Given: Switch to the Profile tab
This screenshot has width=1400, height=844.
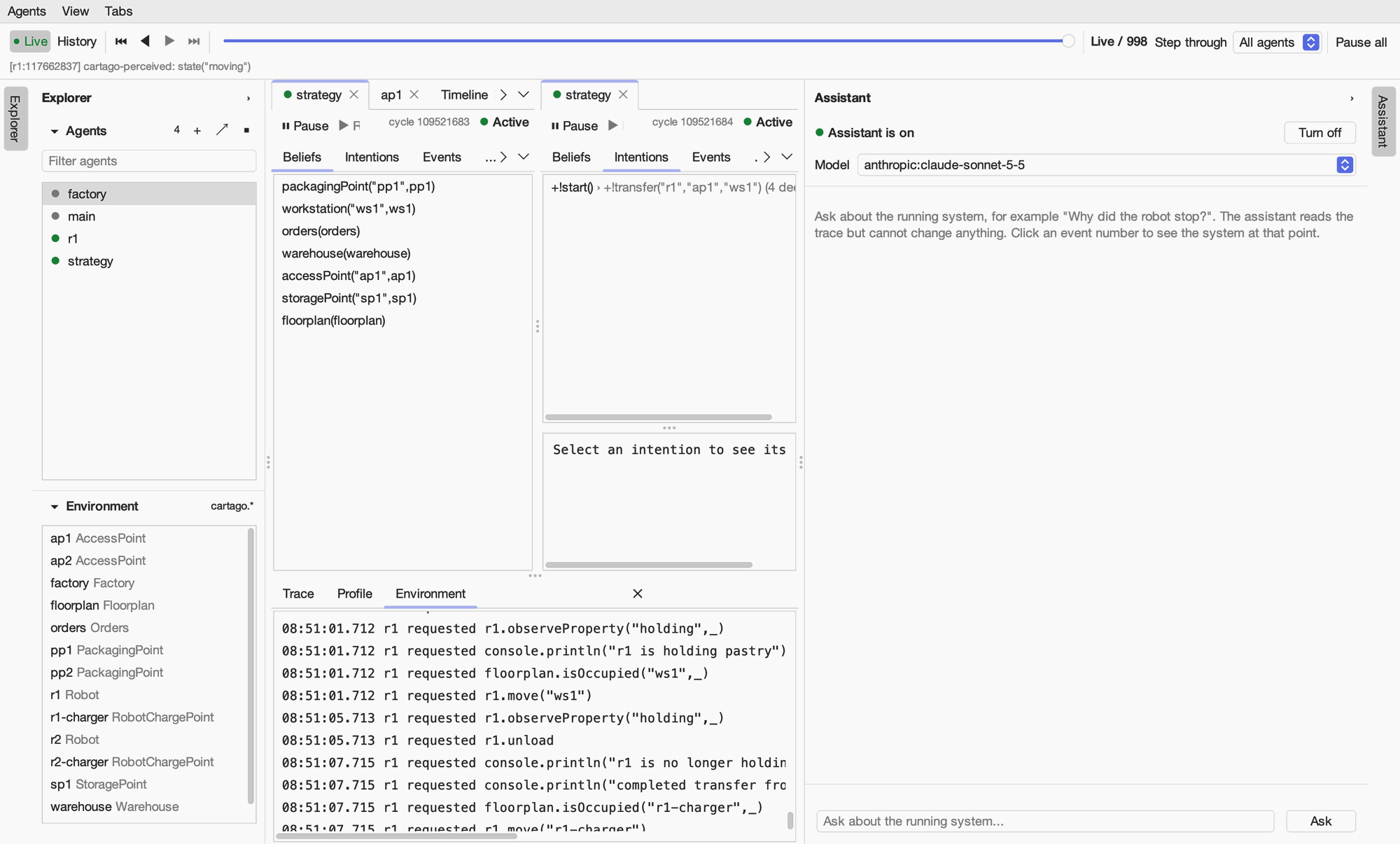Looking at the screenshot, I should coord(354,593).
